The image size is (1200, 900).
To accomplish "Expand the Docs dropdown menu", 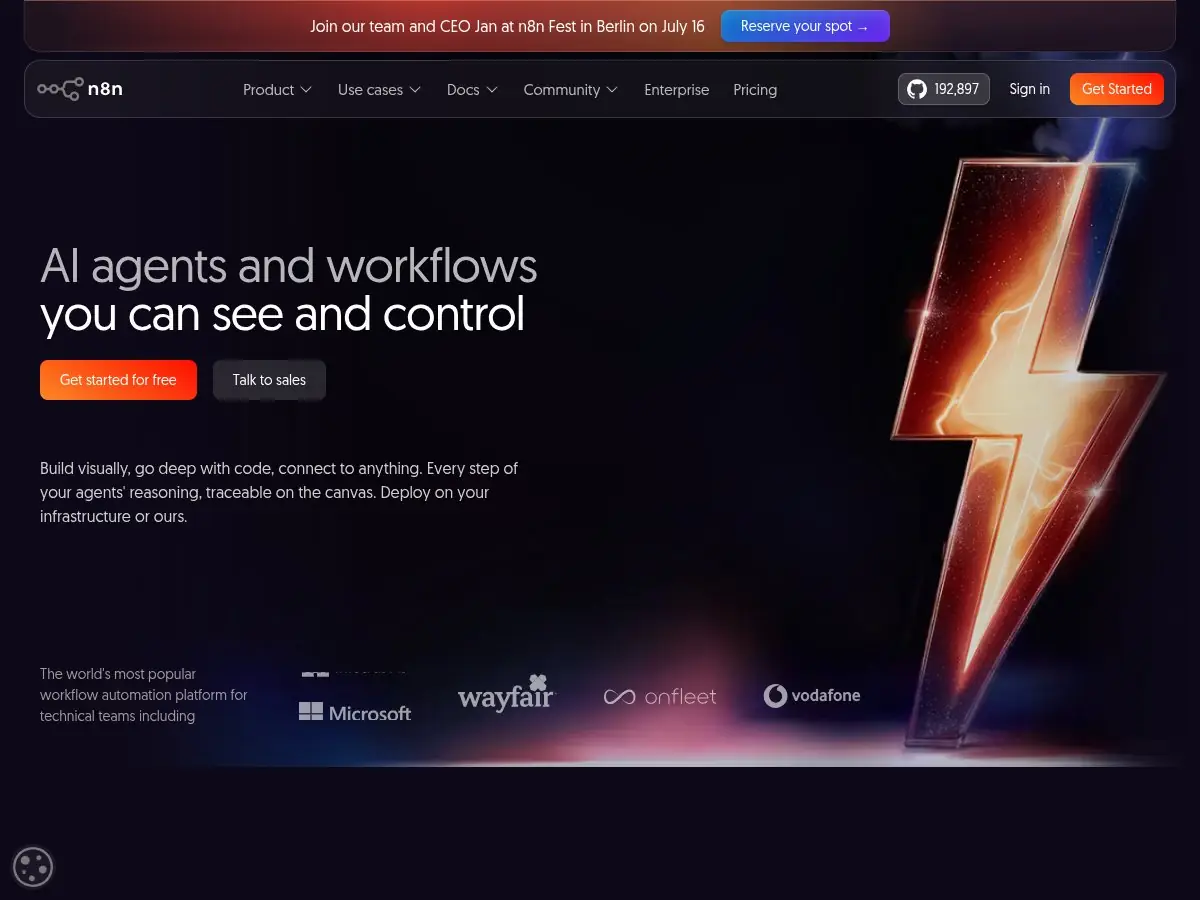I will [472, 90].
